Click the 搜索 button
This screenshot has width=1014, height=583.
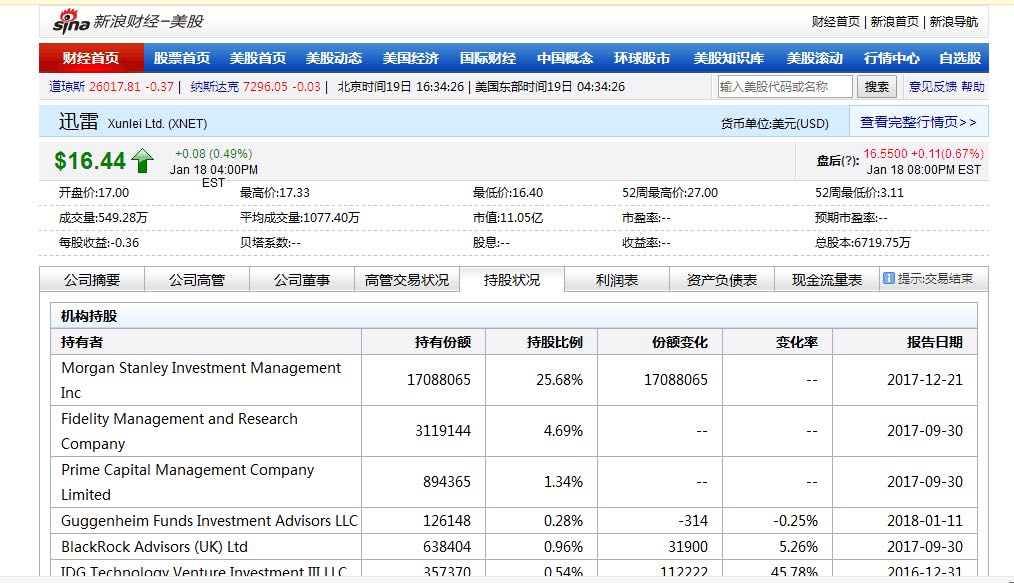click(877, 87)
